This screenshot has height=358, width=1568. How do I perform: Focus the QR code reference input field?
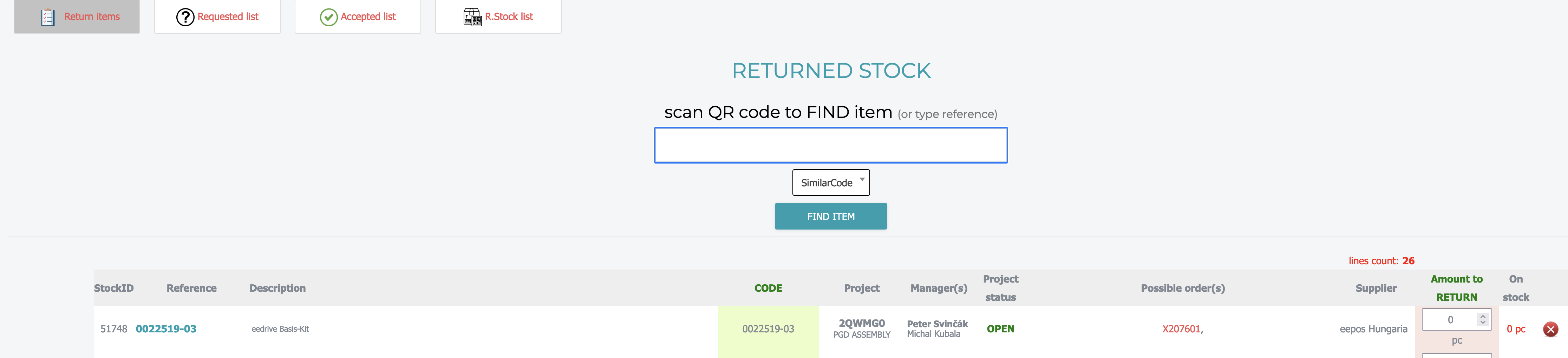[830, 145]
